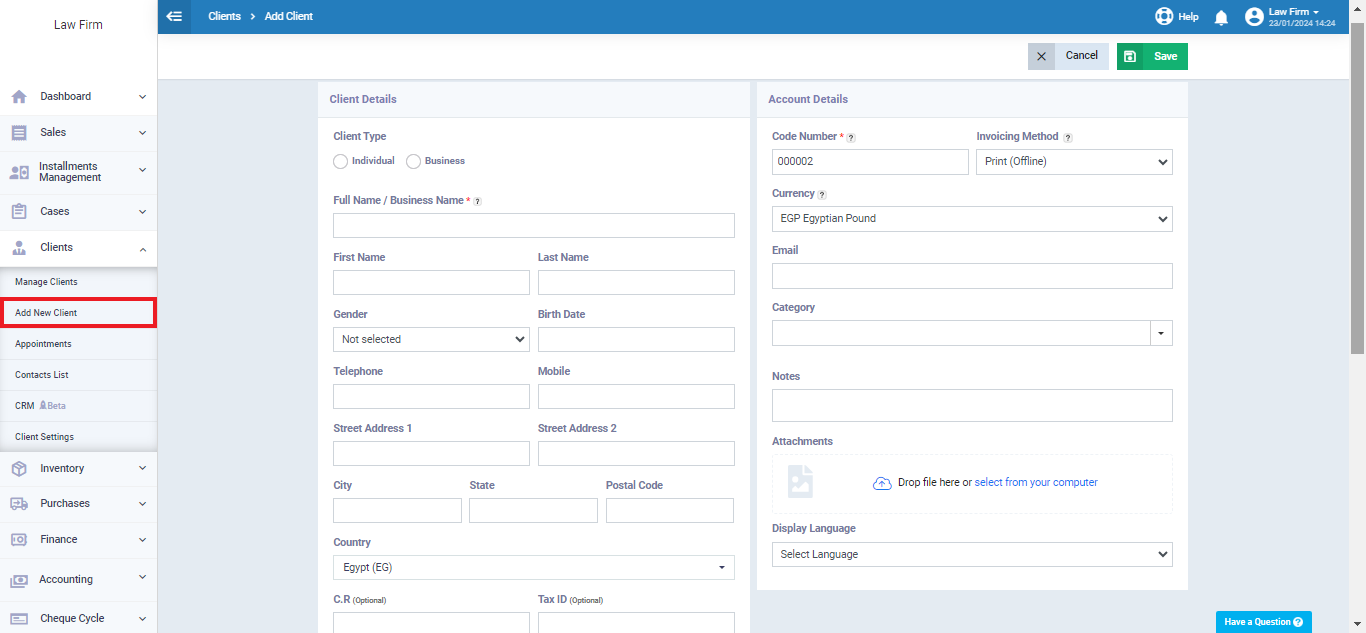Open notifications bell icon

coord(1221,17)
